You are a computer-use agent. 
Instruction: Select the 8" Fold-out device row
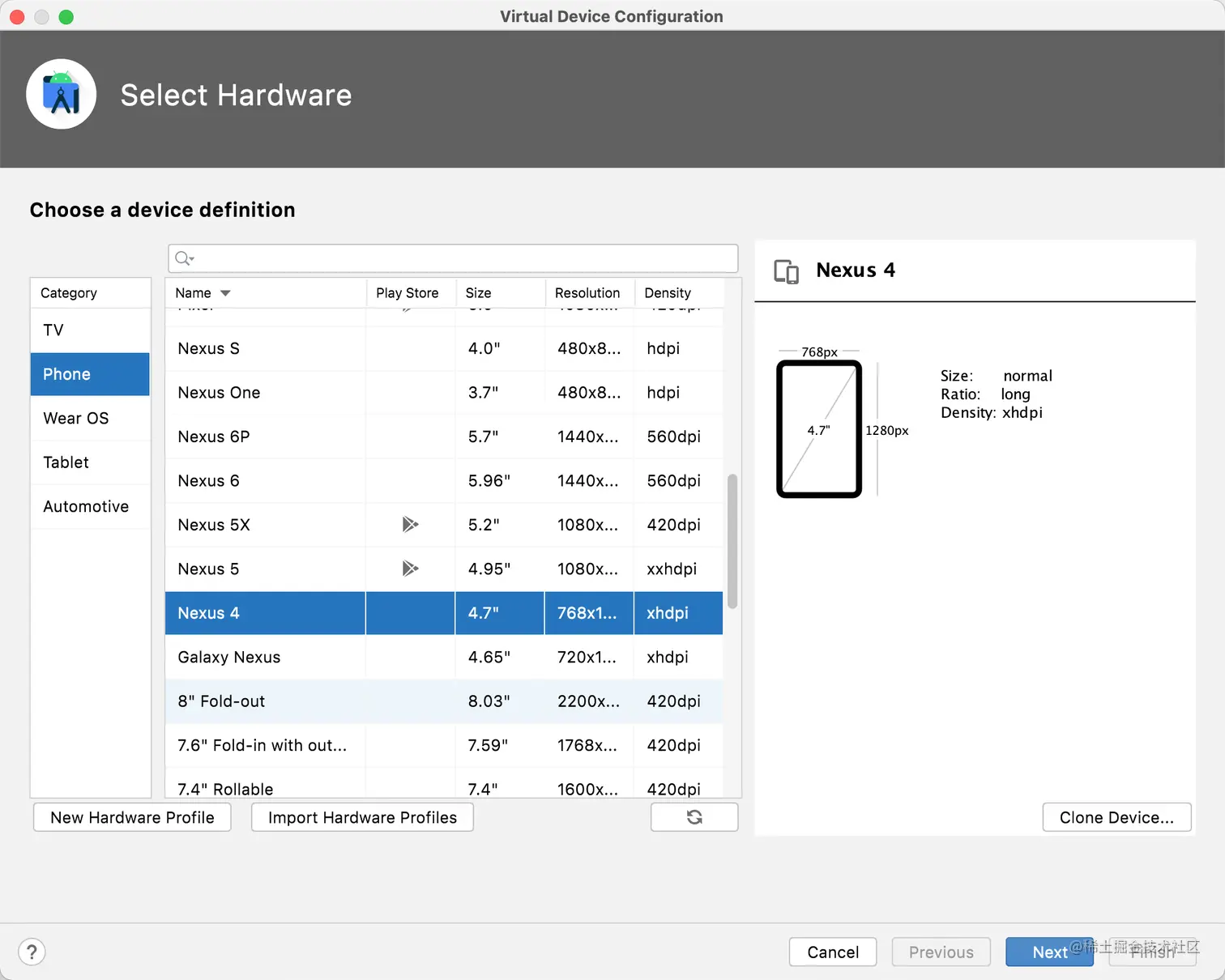click(x=444, y=701)
